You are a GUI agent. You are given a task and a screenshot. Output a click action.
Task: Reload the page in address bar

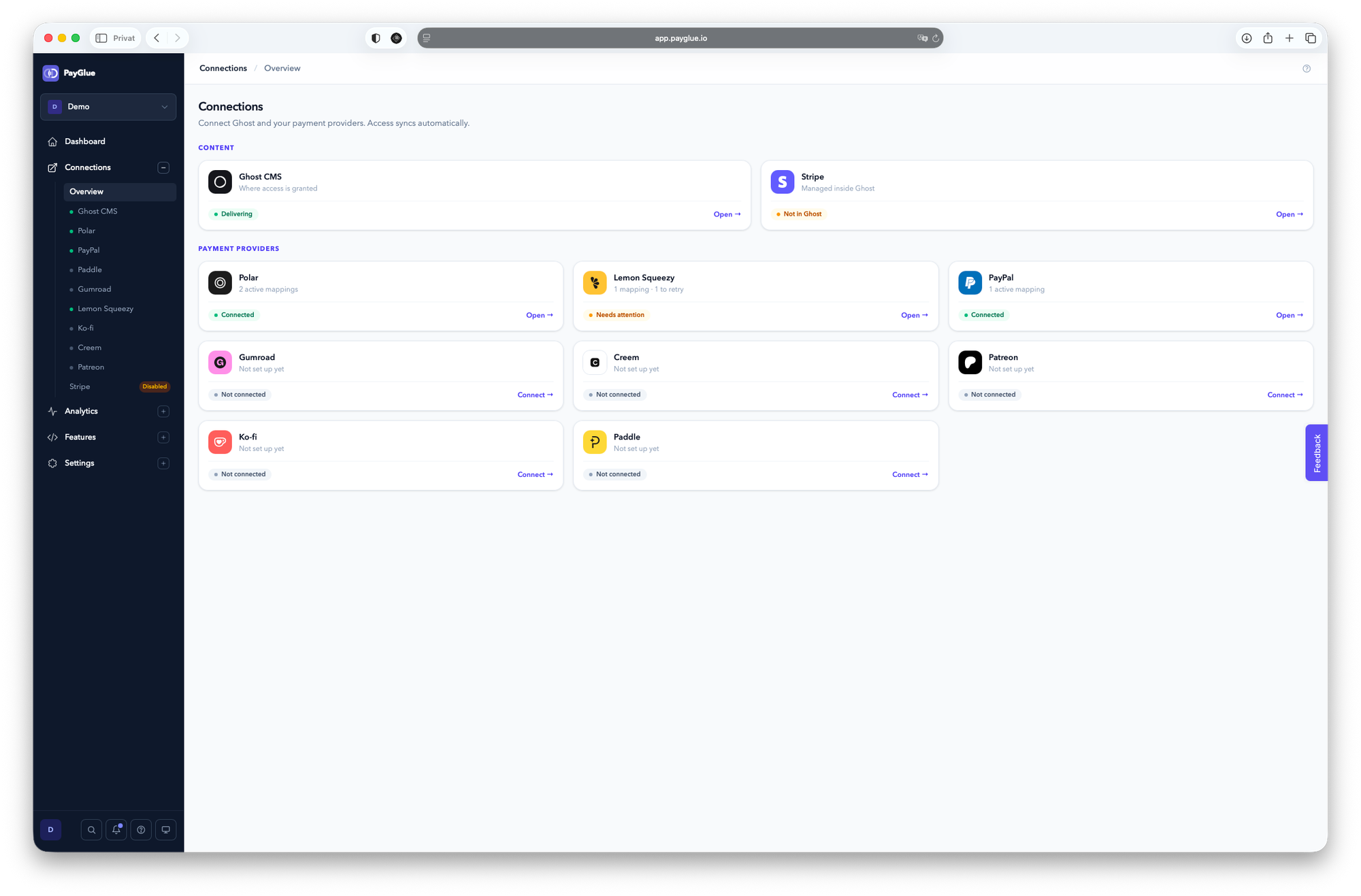[936, 38]
